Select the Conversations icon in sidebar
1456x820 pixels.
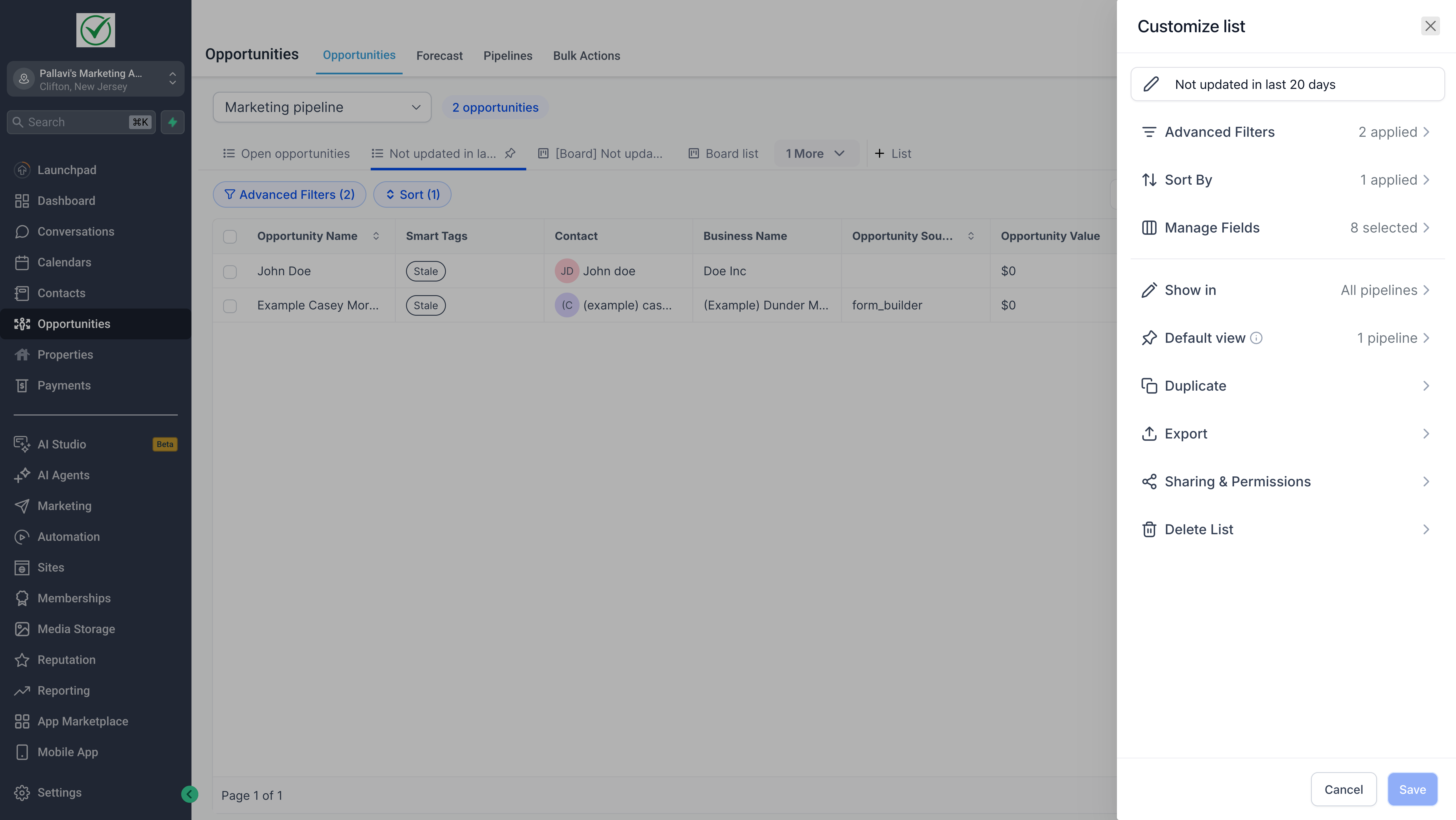[x=23, y=231]
